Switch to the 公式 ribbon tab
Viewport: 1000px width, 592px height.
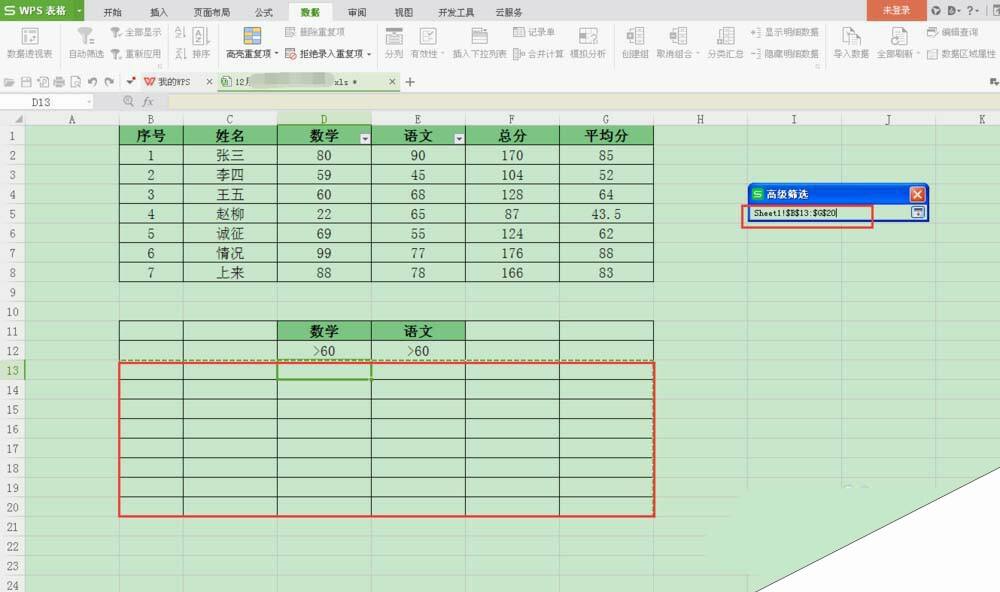coord(263,12)
